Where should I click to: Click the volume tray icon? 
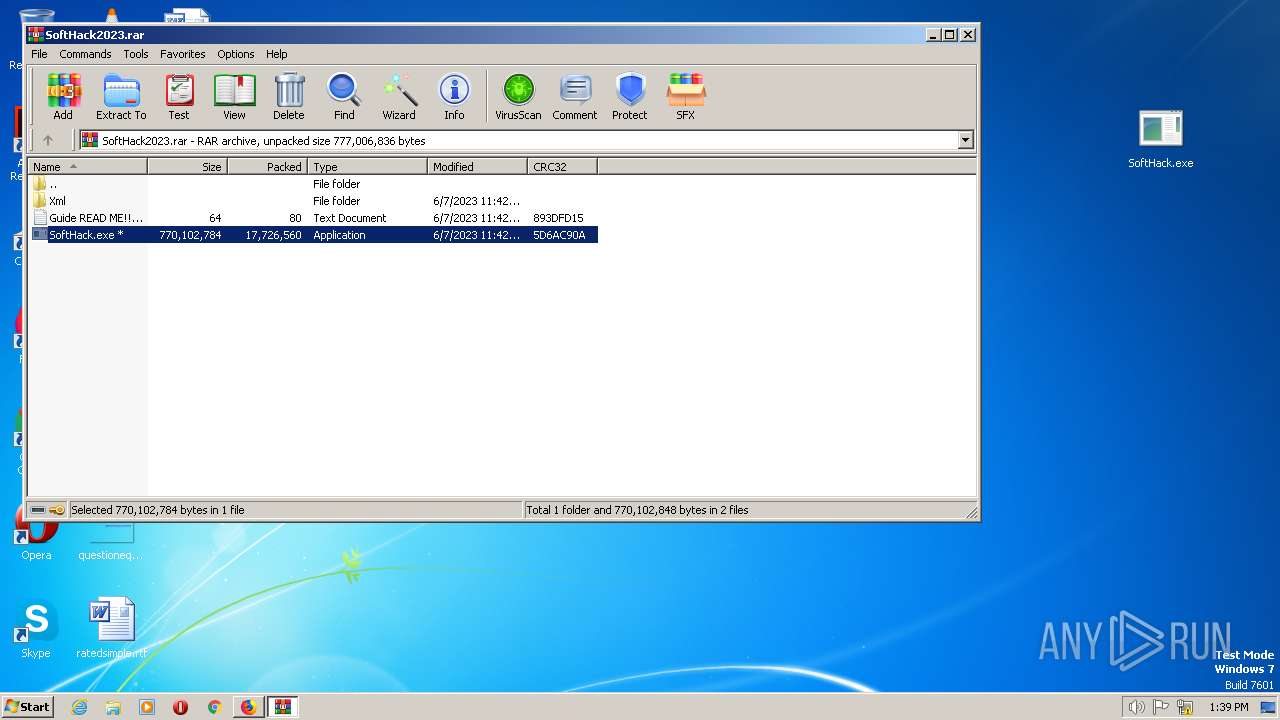[1136, 707]
